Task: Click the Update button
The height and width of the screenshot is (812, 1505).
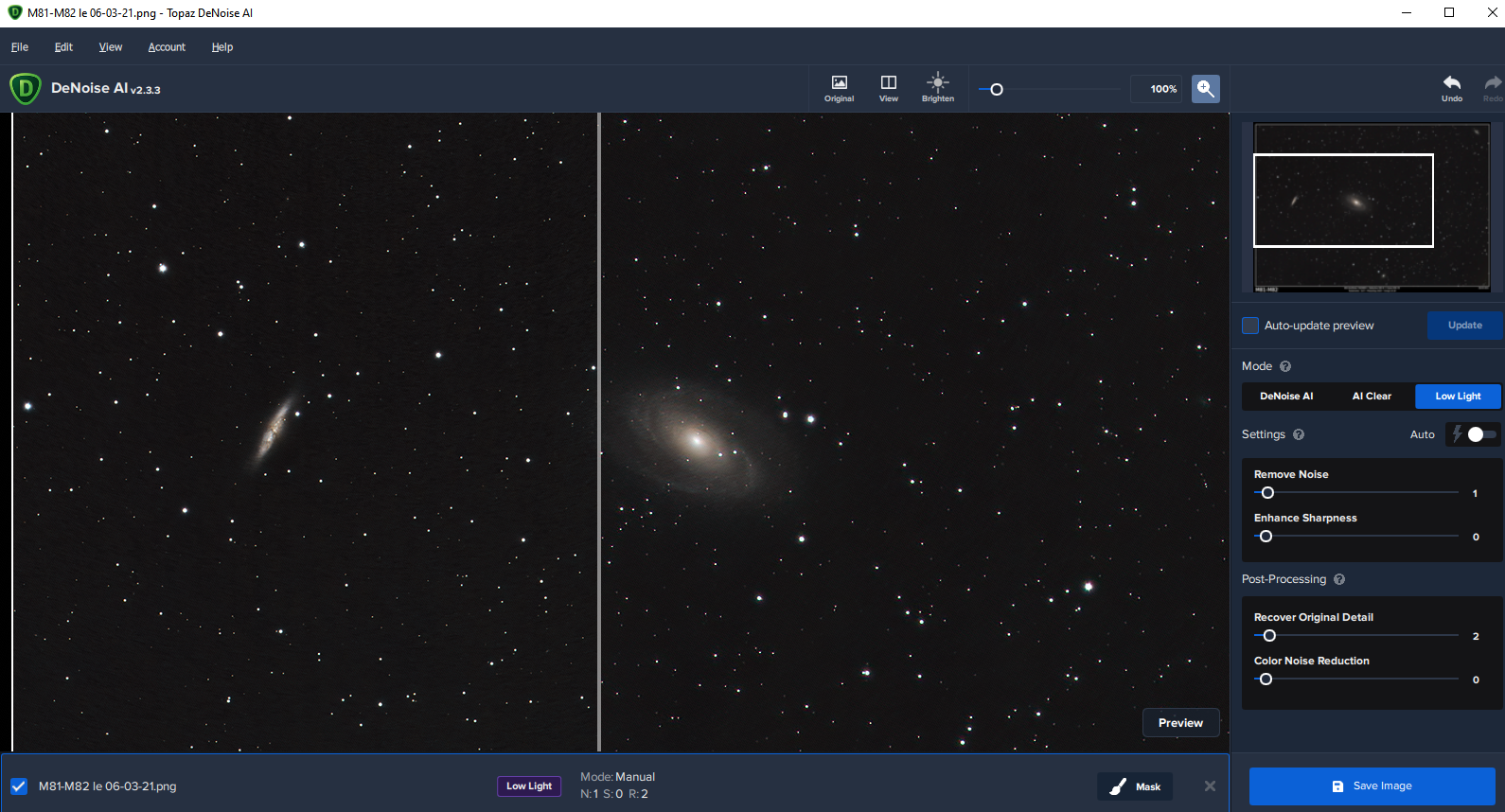Action: 1464,326
